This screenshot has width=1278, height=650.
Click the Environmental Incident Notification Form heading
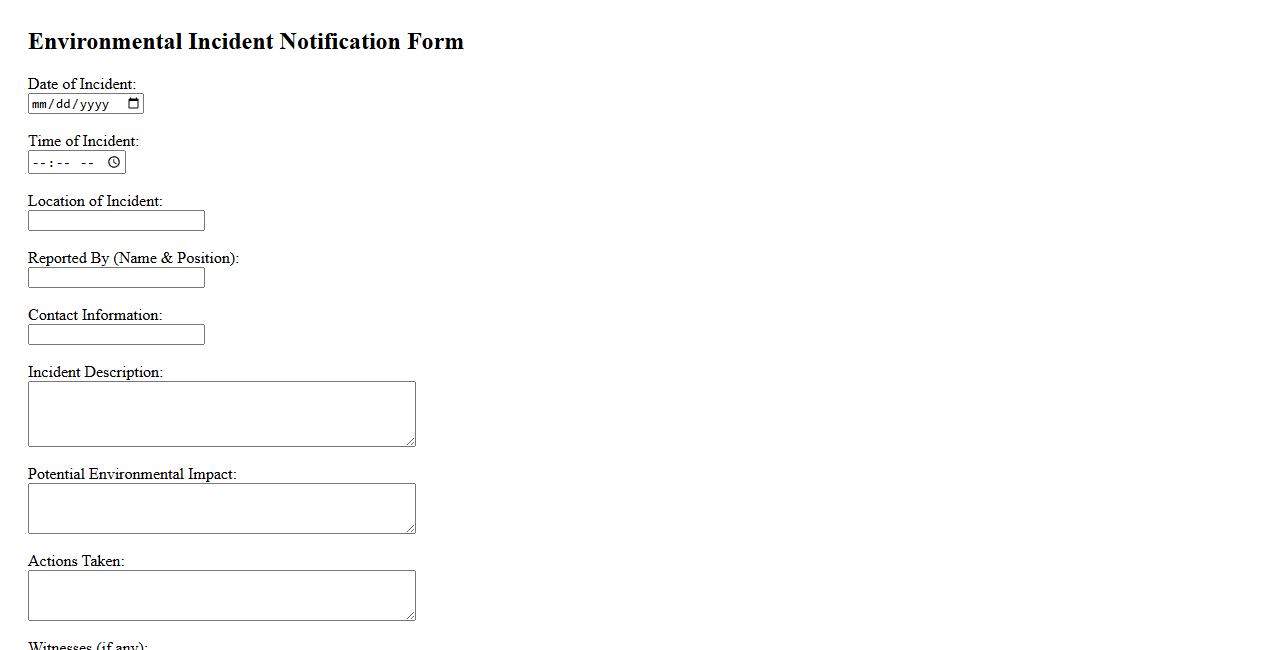[x=246, y=42]
